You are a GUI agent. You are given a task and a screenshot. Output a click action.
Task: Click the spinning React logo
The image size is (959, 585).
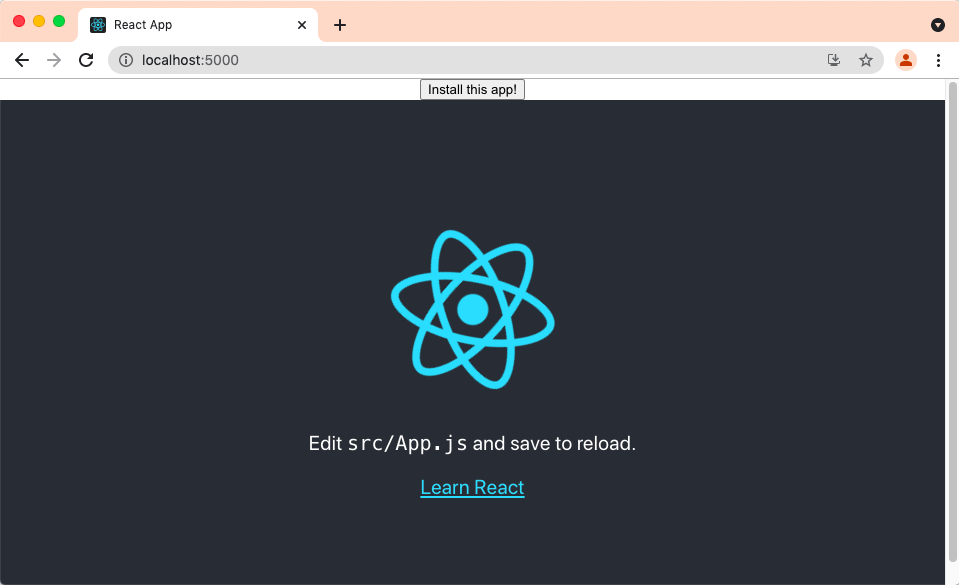[473, 309]
